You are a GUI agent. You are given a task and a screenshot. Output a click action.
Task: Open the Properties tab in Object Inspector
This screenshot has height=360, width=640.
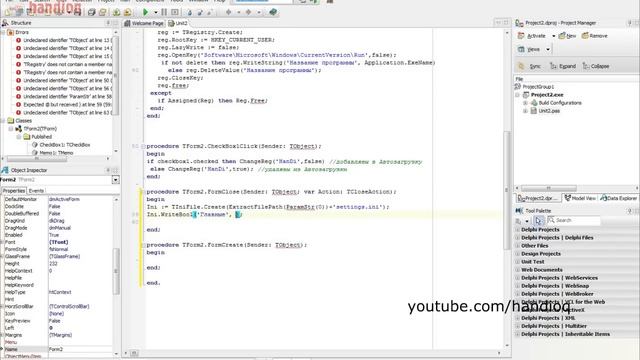(14, 191)
